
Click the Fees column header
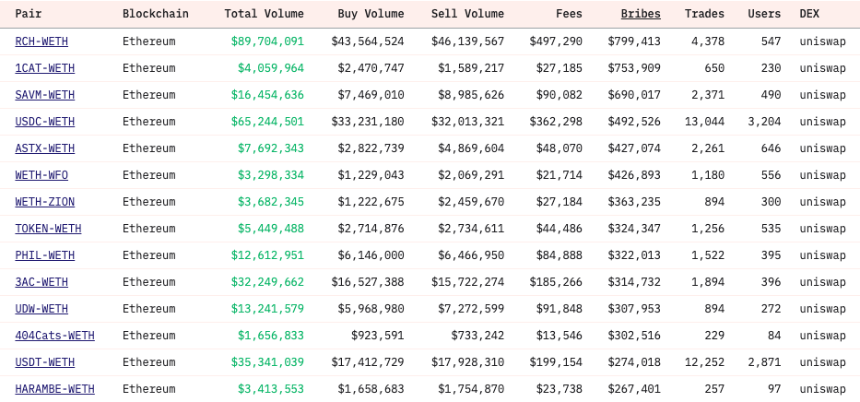[569, 14]
